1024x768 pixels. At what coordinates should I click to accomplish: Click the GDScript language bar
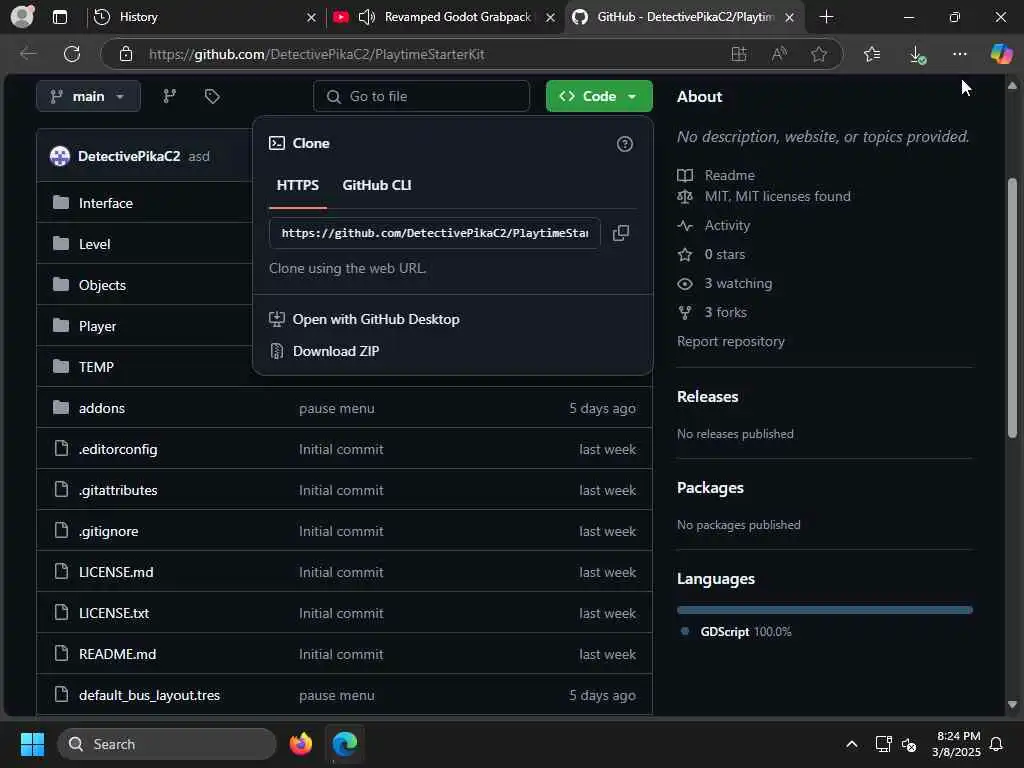(x=825, y=610)
